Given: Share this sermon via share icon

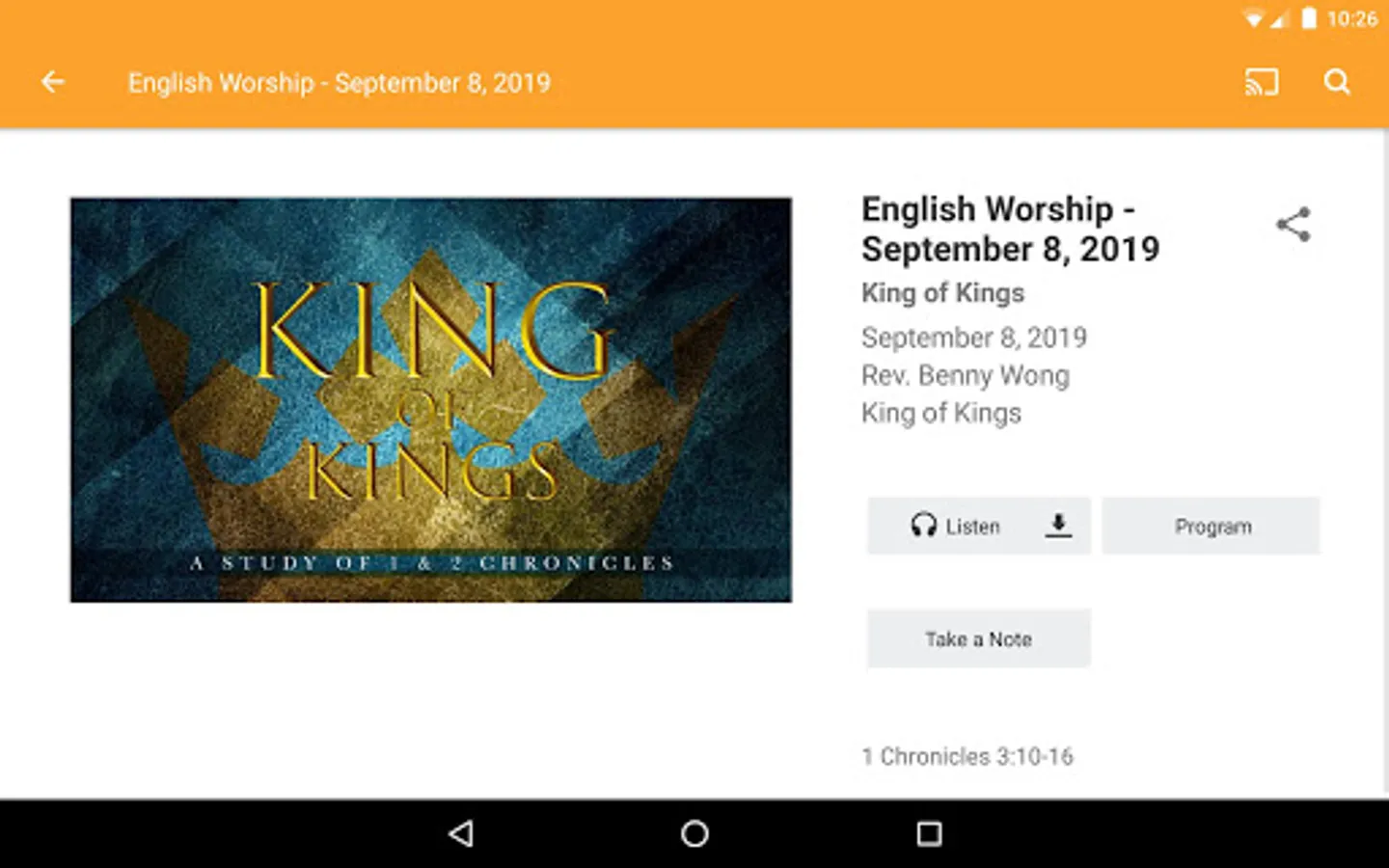Looking at the screenshot, I should (1294, 225).
